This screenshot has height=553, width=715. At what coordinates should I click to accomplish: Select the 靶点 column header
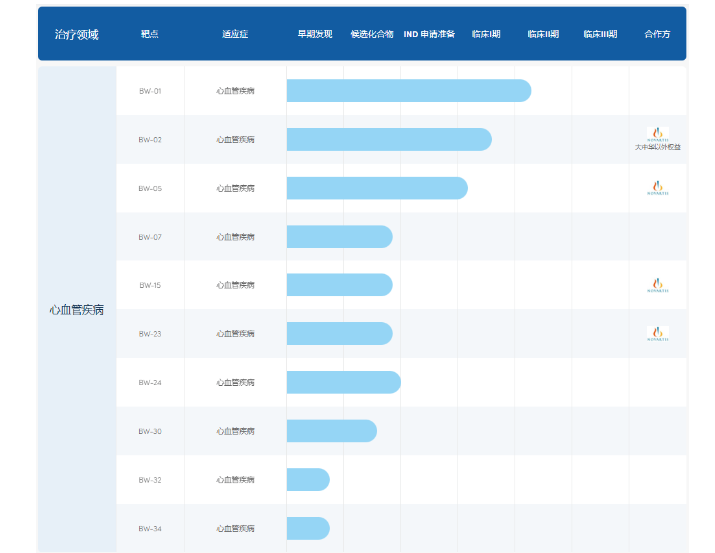[x=150, y=34]
